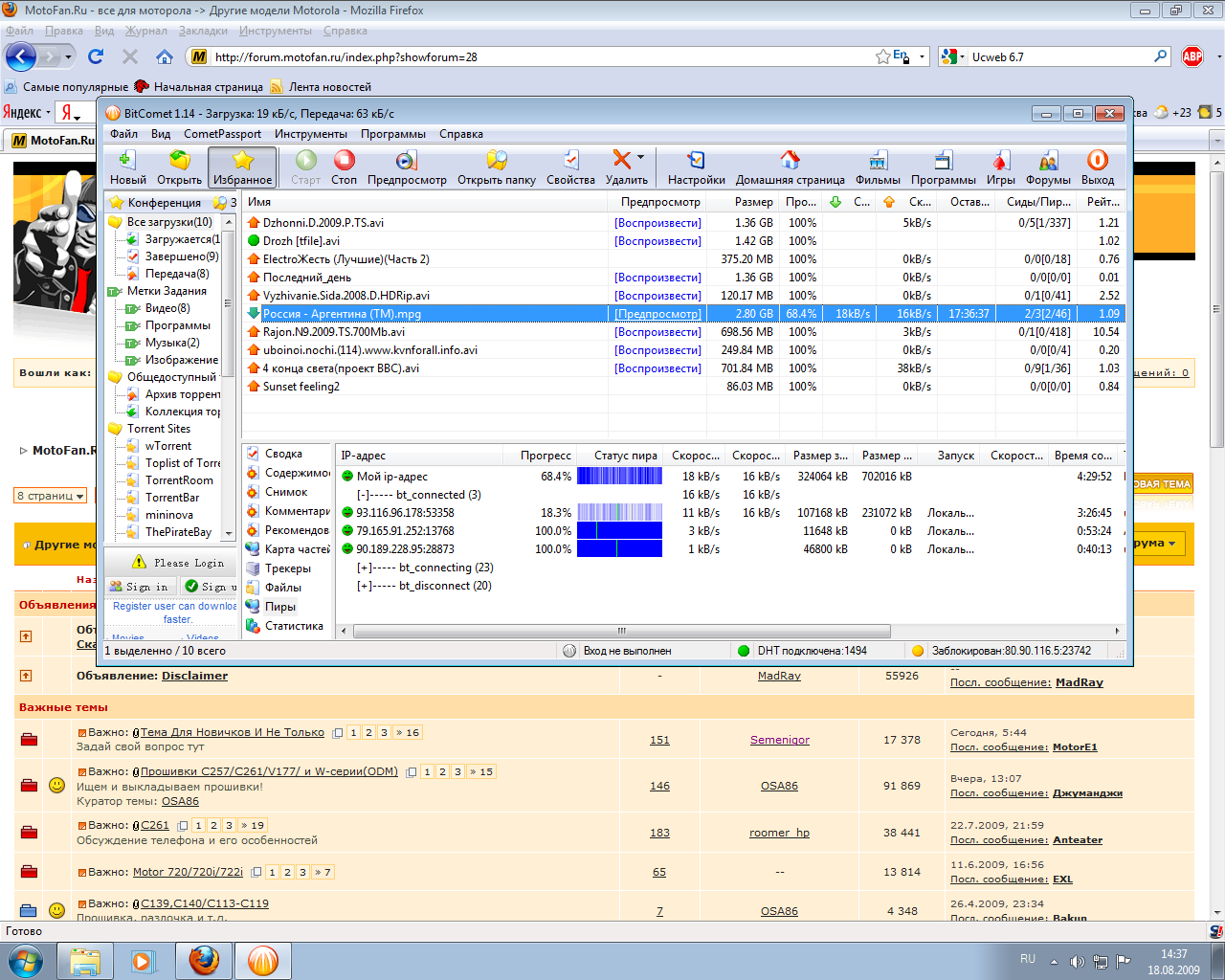Click piece progress bar for peer 79.165.91.252:13768
1225x980 pixels.
[x=619, y=531]
